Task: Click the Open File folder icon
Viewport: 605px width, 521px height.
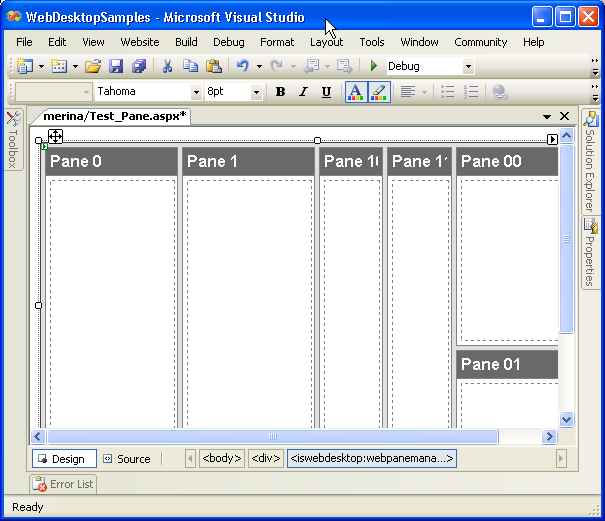Action: (x=92, y=66)
